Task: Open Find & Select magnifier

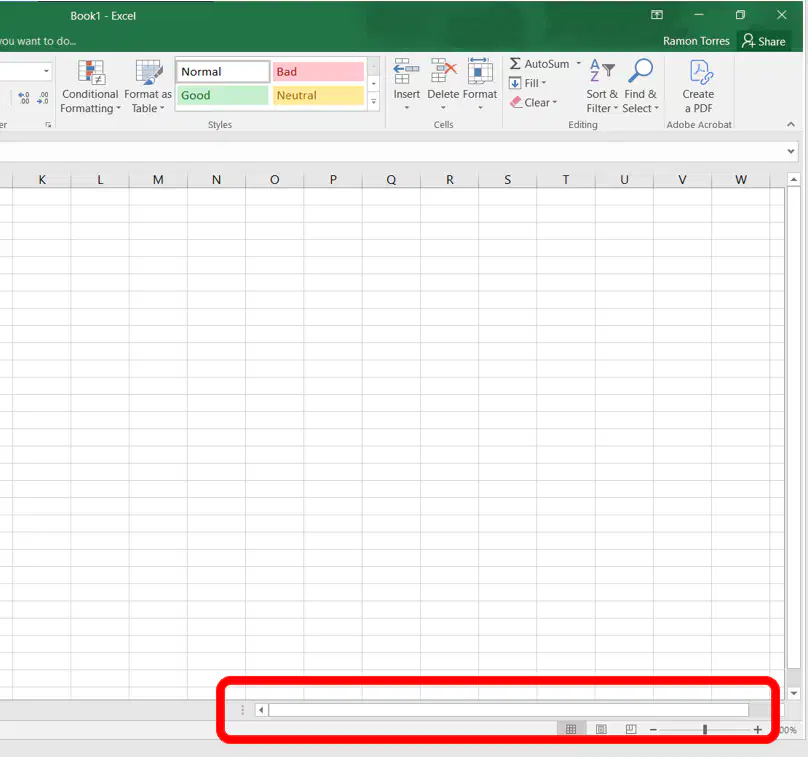Action: pyautogui.click(x=641, y=86)
